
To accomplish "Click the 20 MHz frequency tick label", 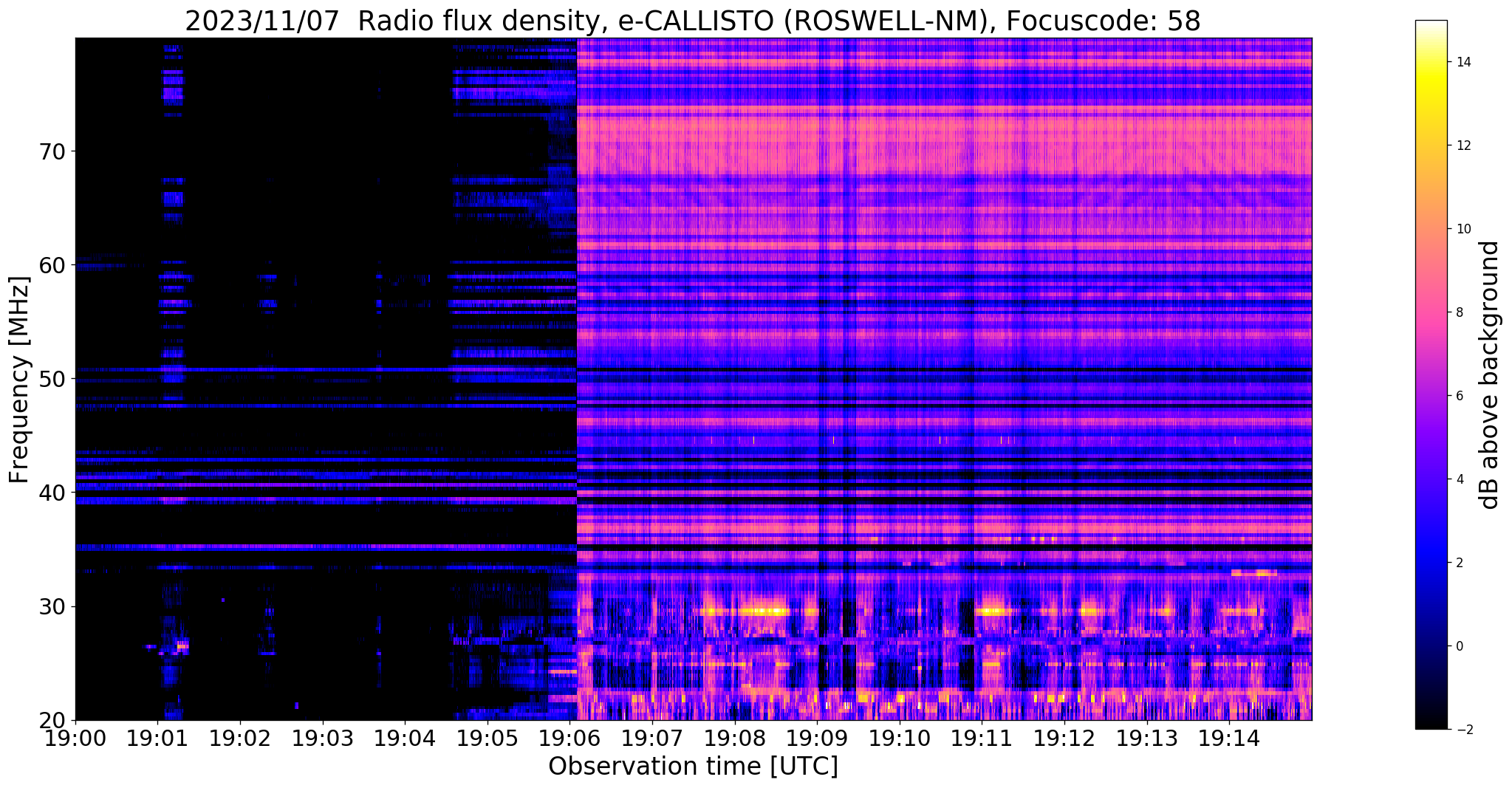I will (x=52, y=720).
